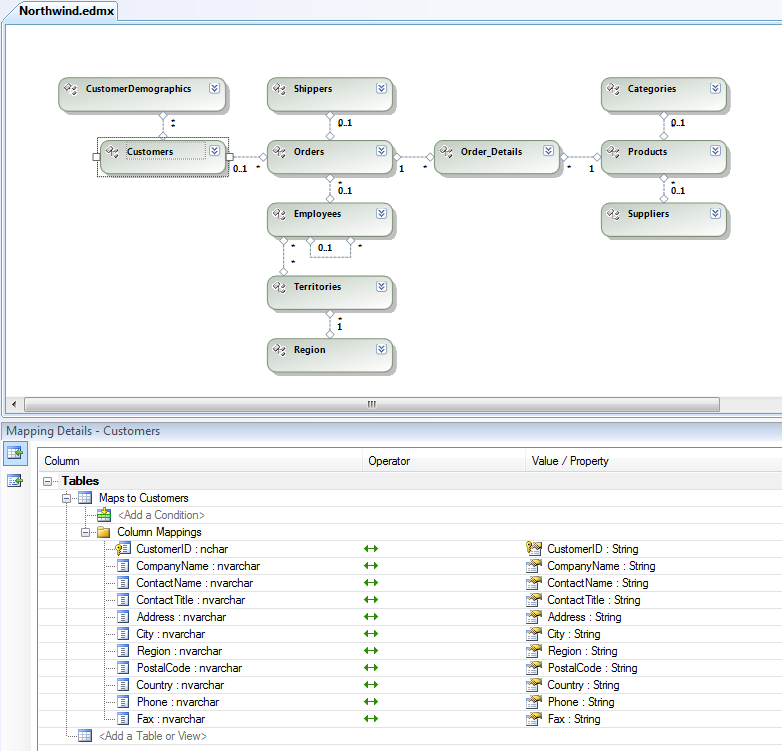The image size is (782, 751).
Task: Select the City : nvarchar column row
Action: click(171, 634)
